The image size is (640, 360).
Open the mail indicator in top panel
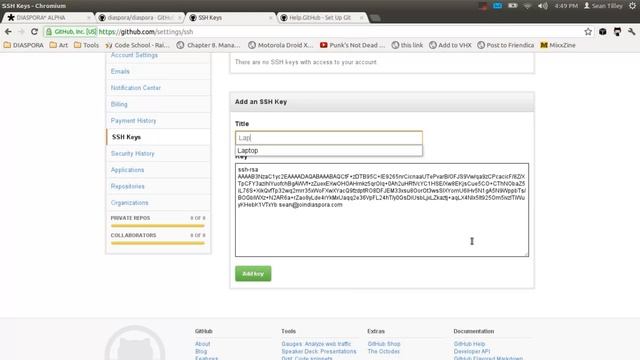[x=498, y=6]
